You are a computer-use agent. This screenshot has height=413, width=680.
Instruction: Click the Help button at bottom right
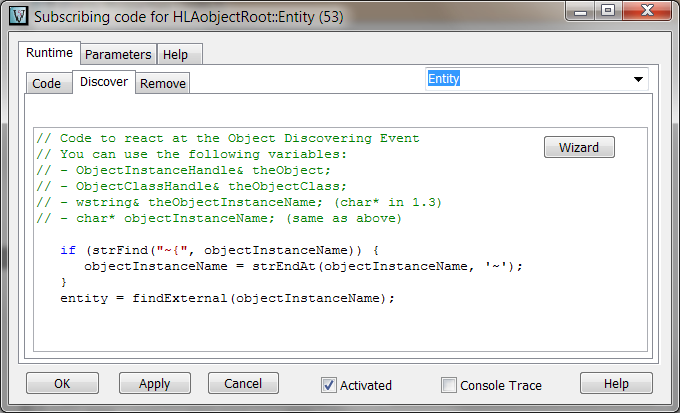tap(616, 384)
